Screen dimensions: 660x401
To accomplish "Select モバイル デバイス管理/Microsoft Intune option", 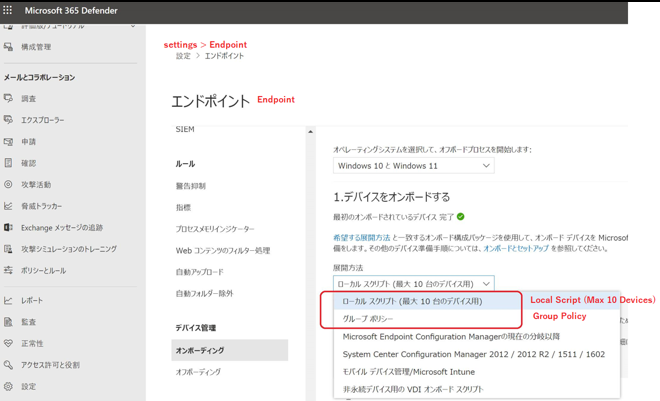I will (x=477, y=372).
